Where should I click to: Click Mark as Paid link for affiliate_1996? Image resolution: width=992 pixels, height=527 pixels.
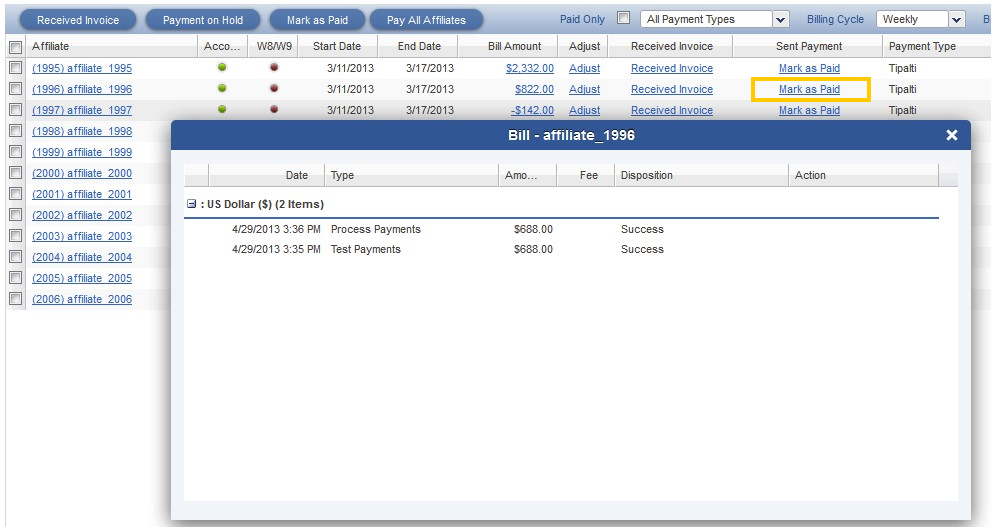(809, 89)
